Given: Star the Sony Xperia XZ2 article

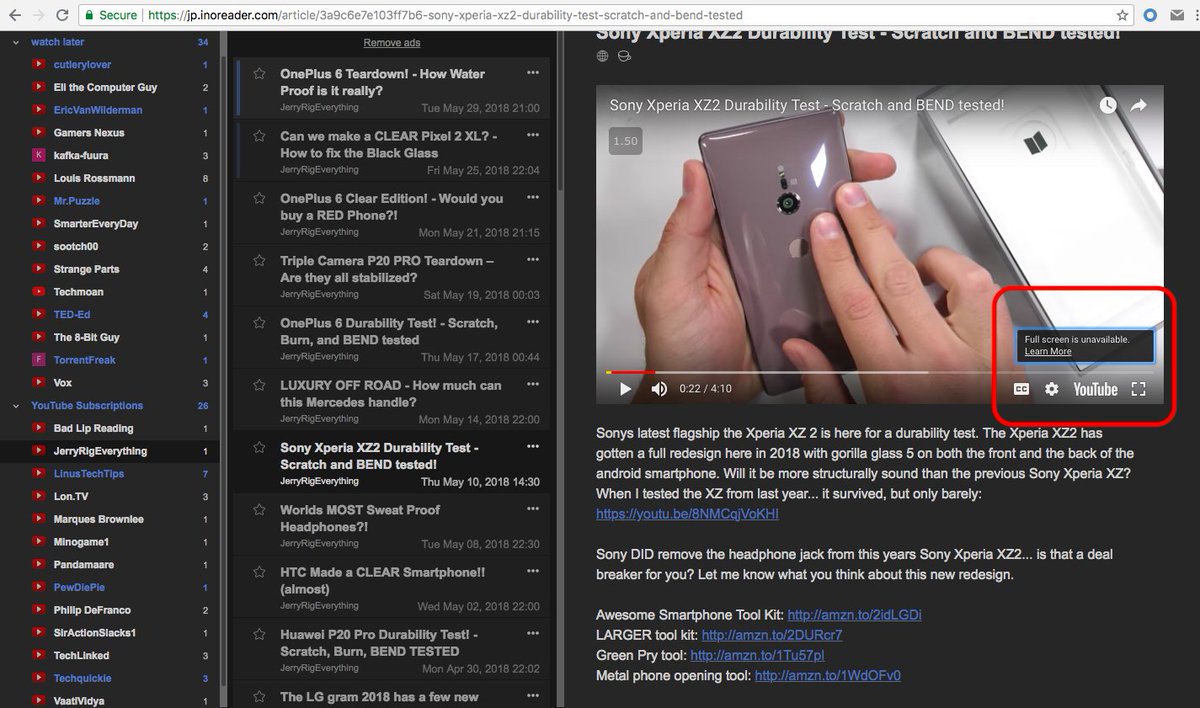Looking at the screenshot, I should coord(260,448).
